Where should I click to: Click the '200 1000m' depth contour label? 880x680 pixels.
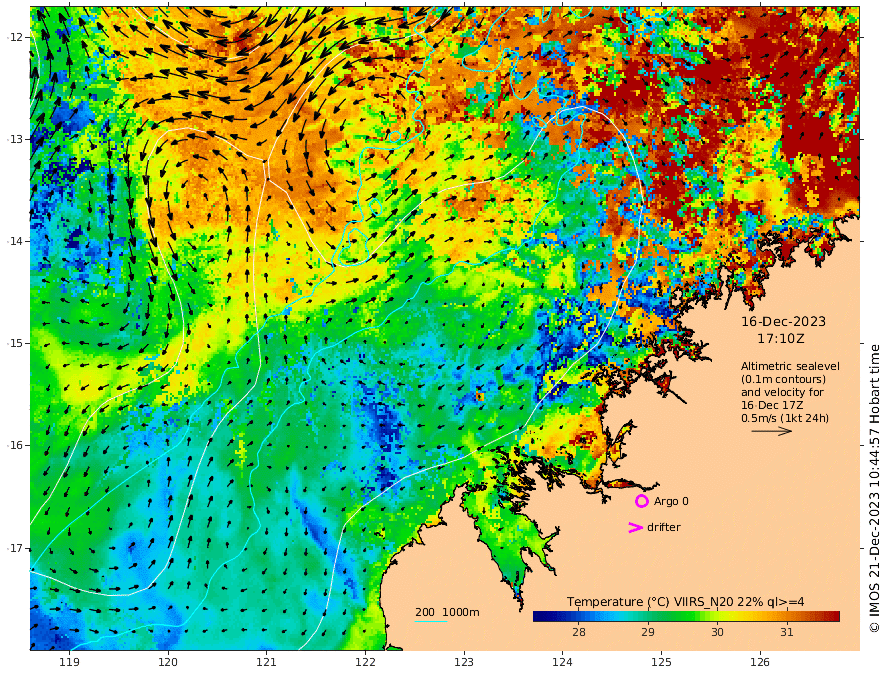(x=447, y=612)
